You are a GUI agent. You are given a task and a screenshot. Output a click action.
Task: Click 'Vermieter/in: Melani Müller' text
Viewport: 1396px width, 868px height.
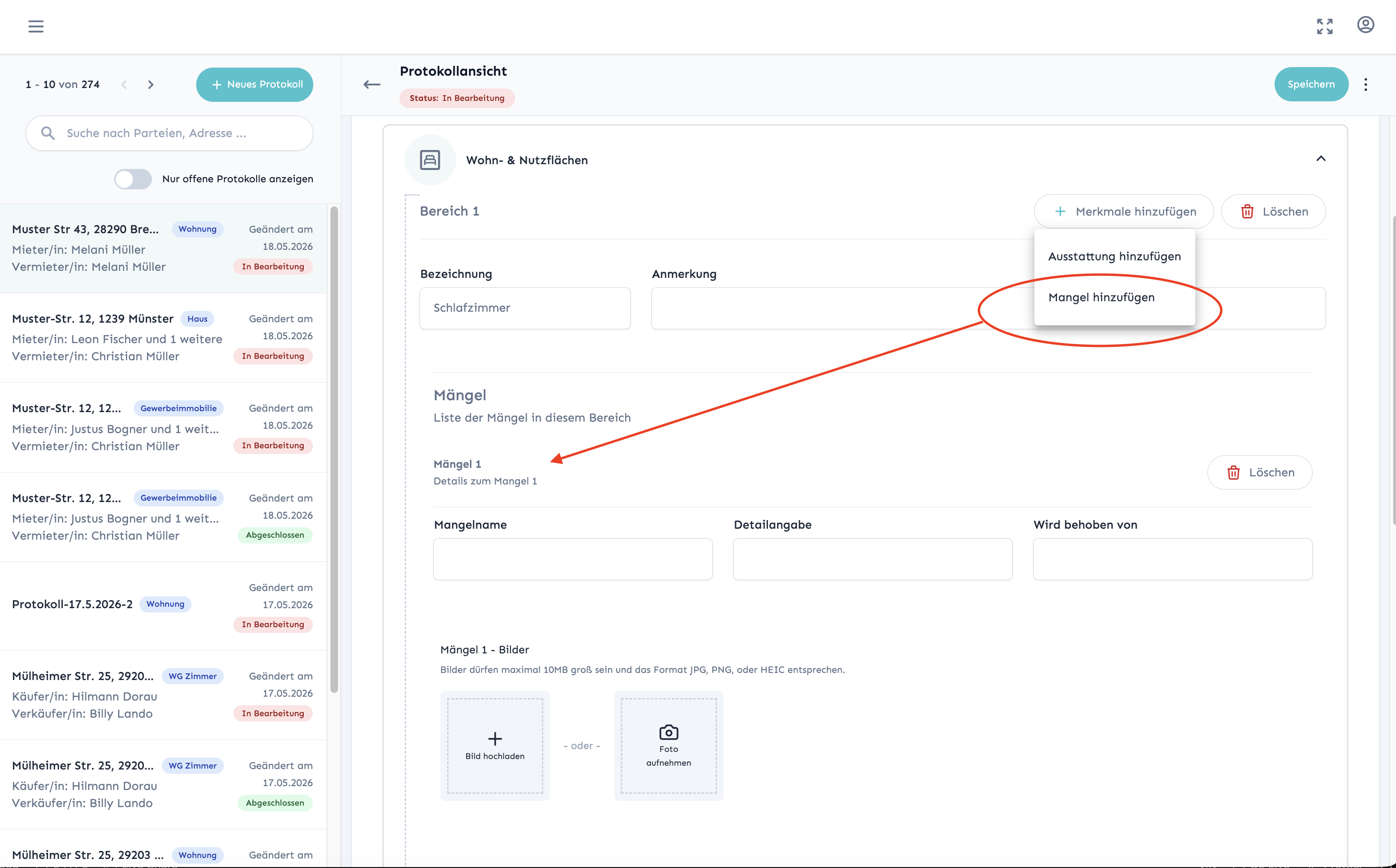(89, 267)
